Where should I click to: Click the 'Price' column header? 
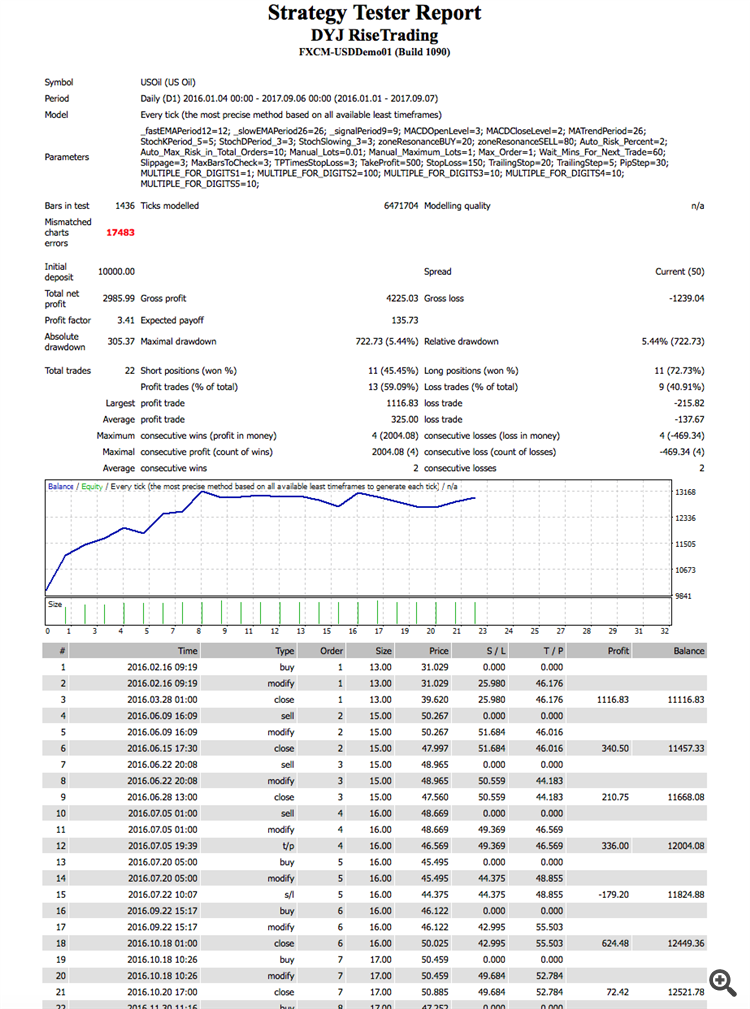(439, 651)
